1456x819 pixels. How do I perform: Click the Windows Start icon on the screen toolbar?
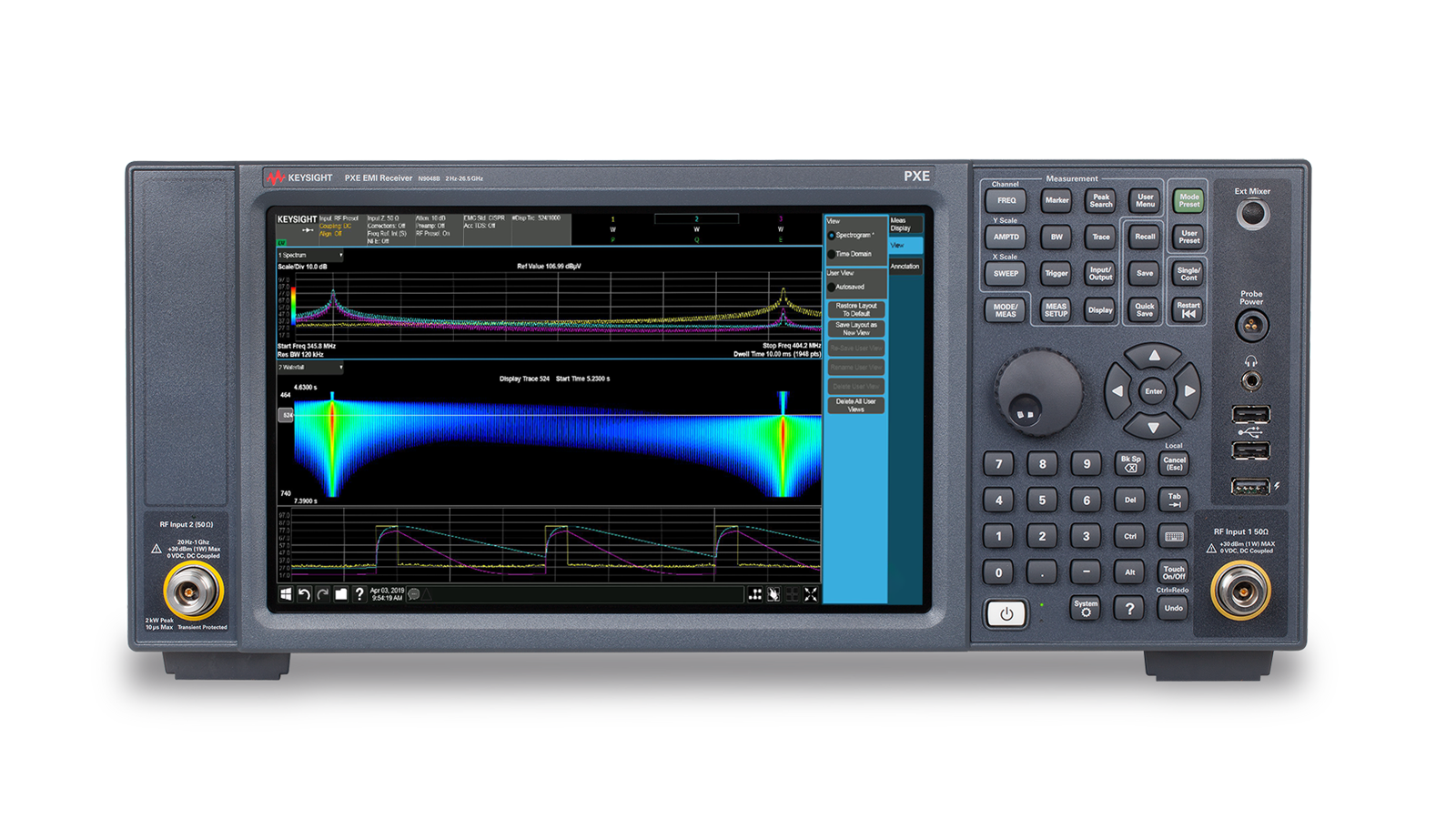[285, 593]
